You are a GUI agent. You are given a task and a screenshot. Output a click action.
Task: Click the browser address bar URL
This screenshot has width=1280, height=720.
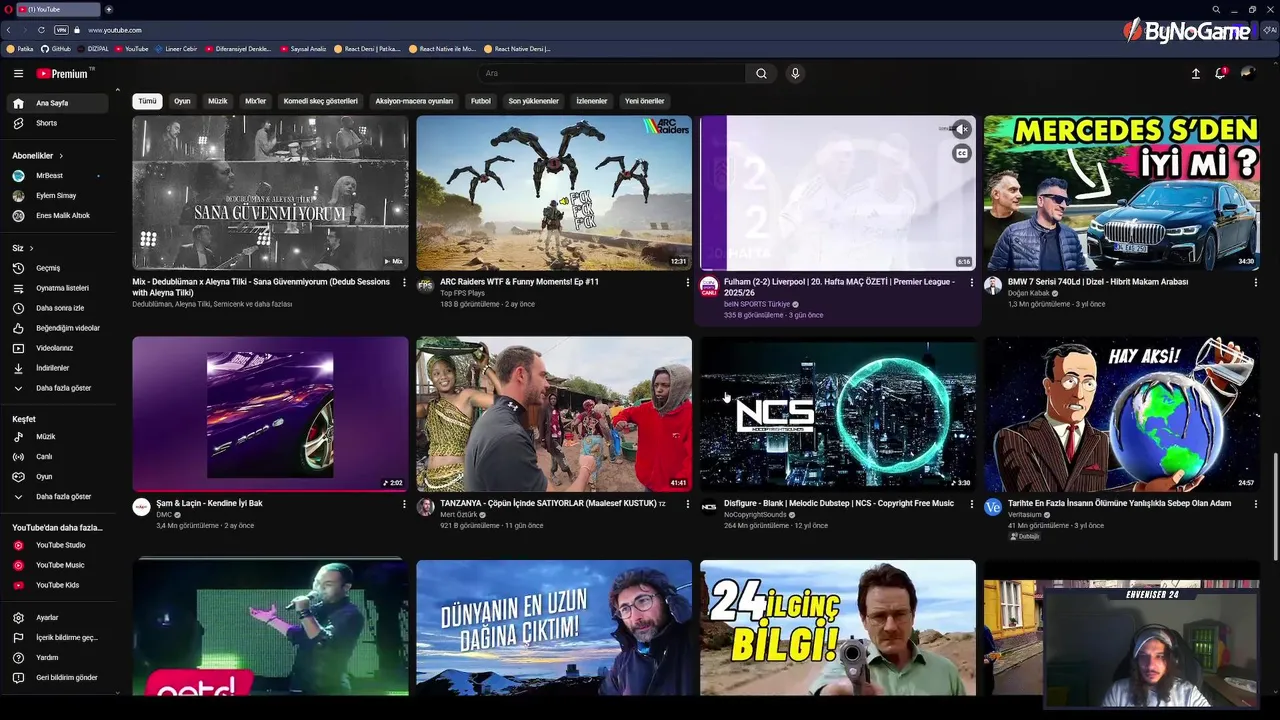coord(115,30)
